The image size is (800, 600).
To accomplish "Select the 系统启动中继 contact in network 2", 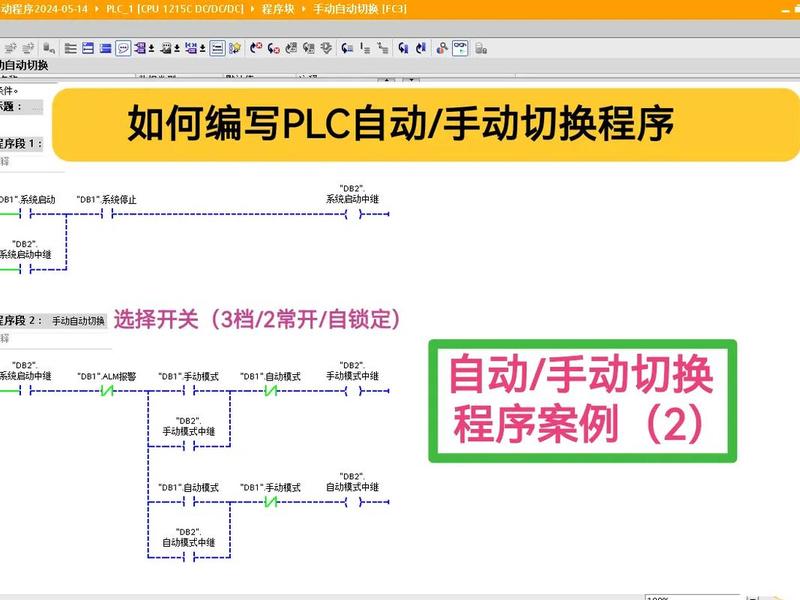I will pos(25,391).
